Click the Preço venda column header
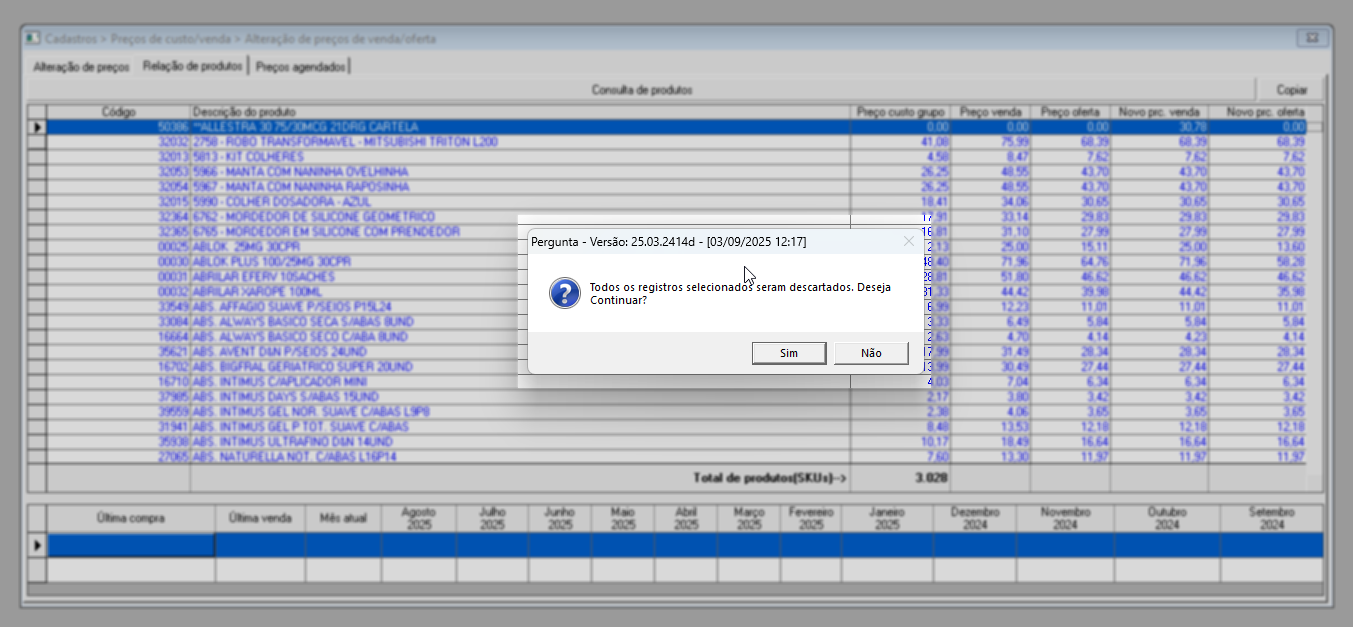1353x627 pixels. click(990, 112)
